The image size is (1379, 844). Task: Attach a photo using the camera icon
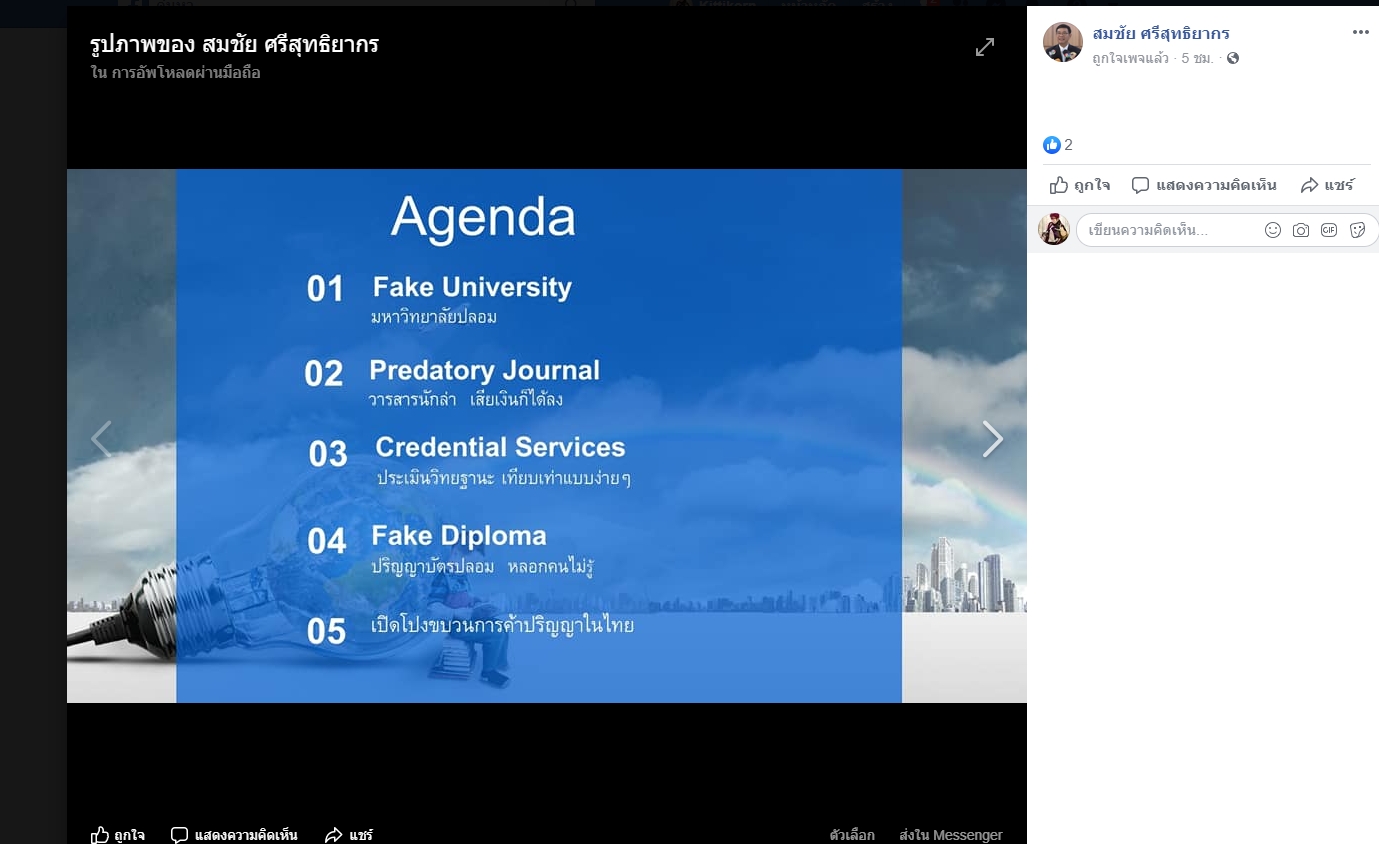click(1300, 230)
